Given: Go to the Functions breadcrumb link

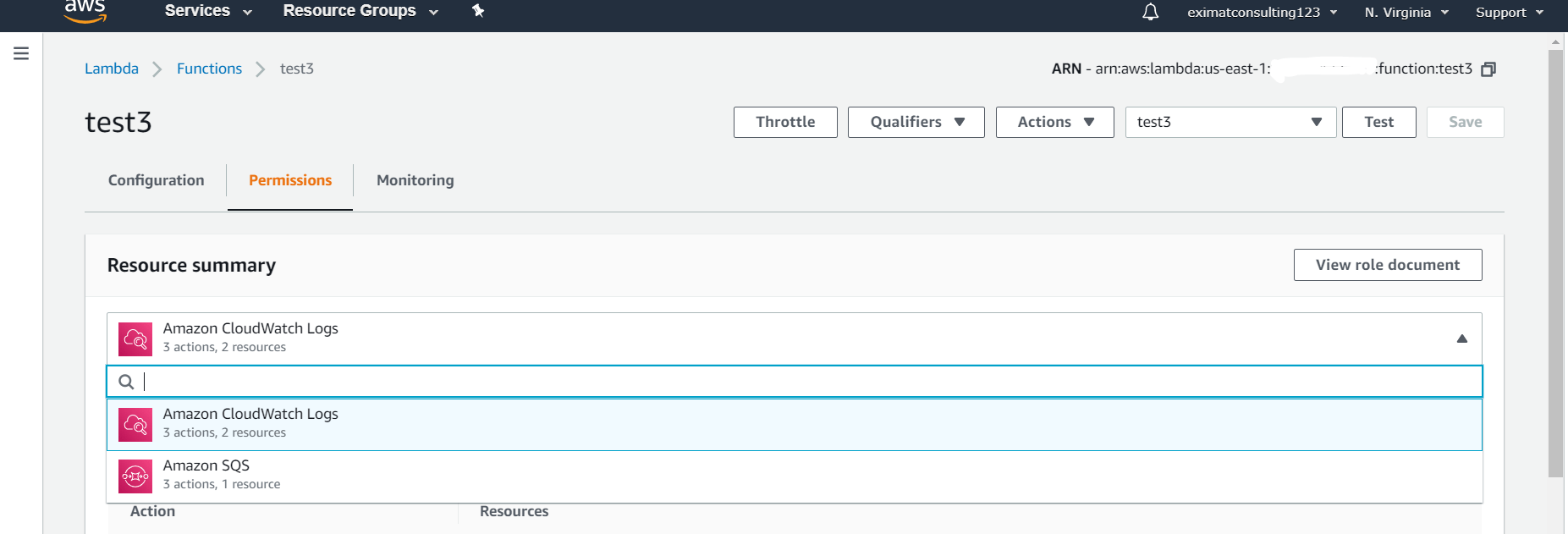Looking at the screenshot, I should coord(209,69).
